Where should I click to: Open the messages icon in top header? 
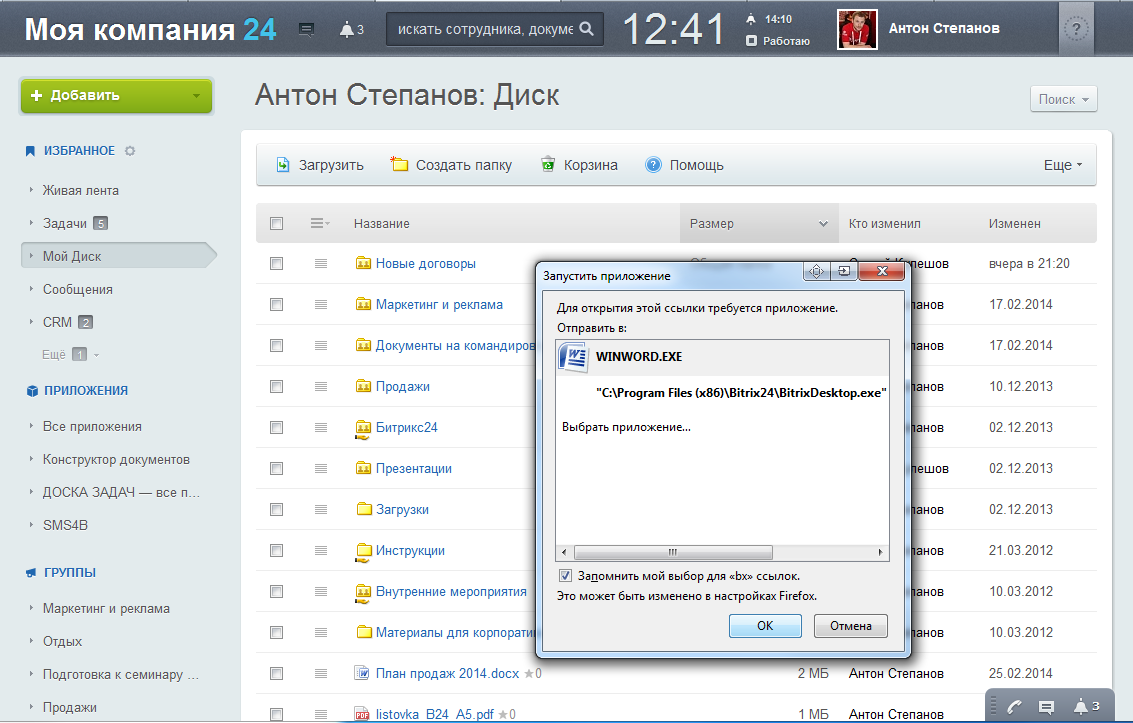306,30
